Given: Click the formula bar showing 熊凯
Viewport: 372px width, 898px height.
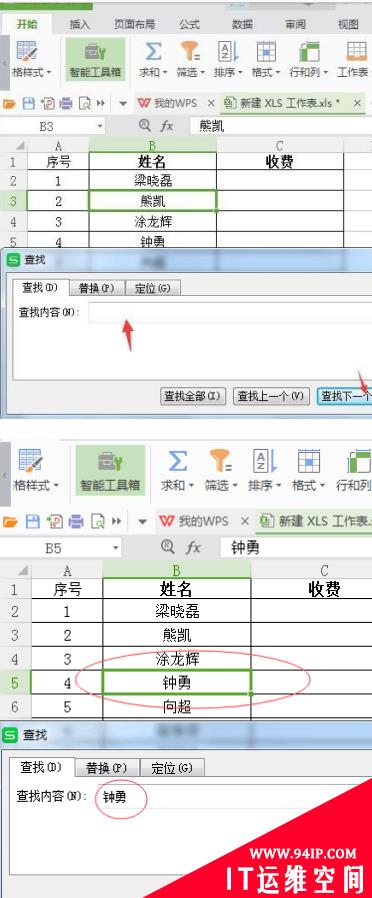Looking at the screenshot, I should pyautogui.click(x=280, y=126).
